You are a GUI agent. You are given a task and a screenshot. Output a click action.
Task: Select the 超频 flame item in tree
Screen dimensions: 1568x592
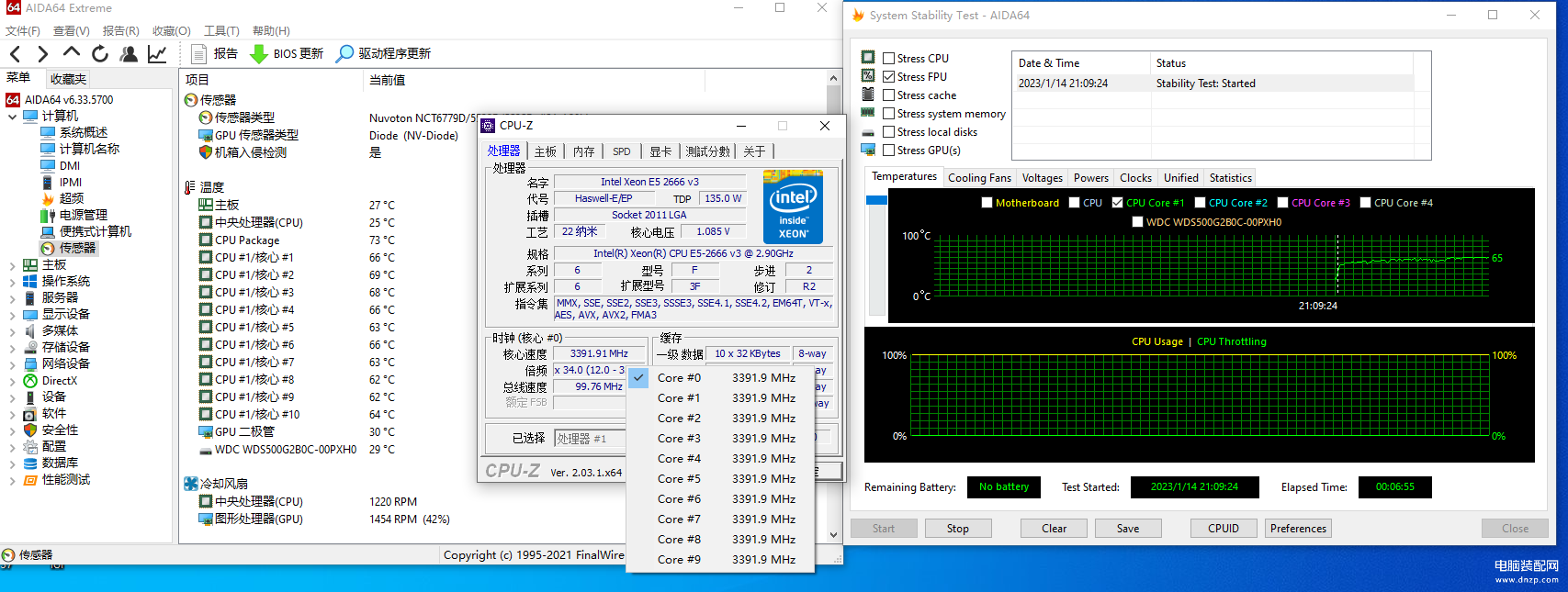point(72,199)
